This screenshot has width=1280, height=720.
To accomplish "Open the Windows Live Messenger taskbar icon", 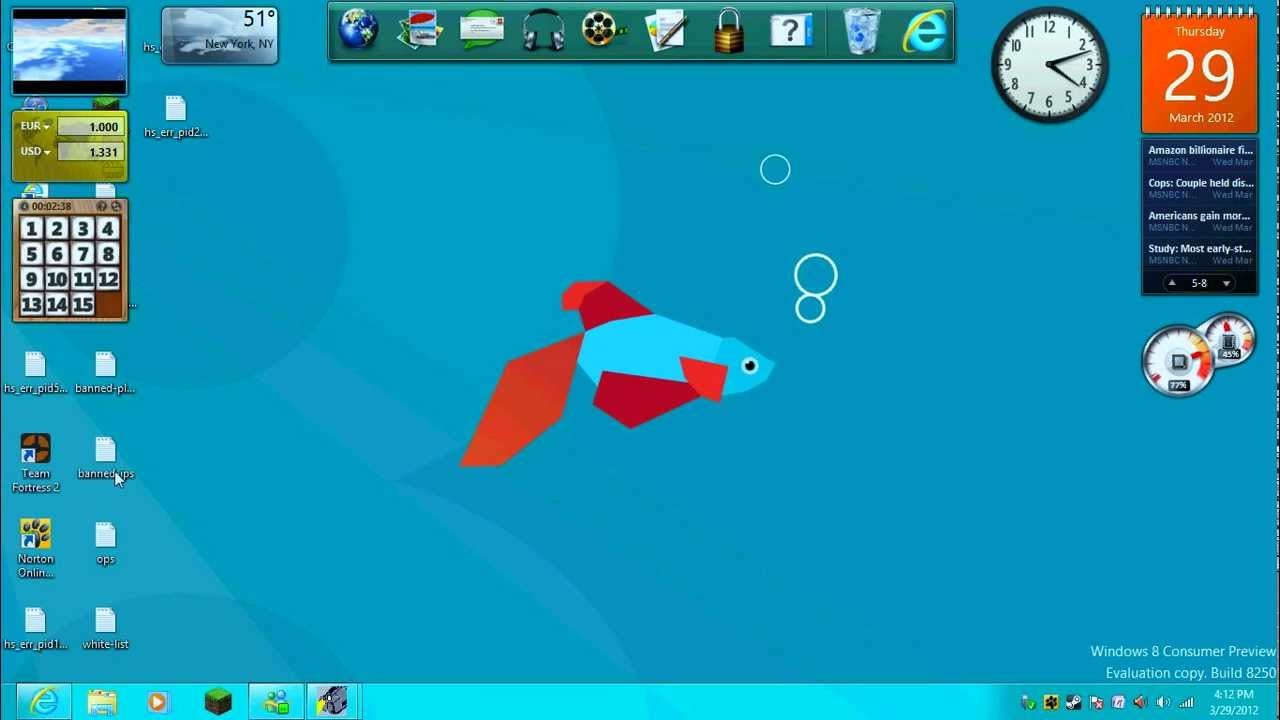I will 276,702.
